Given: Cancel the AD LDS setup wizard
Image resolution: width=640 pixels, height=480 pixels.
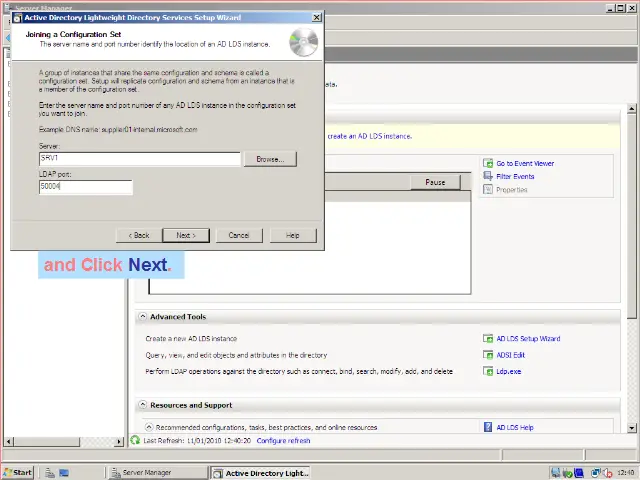Looking at the screenshot, I should click(x=239, y=235).
